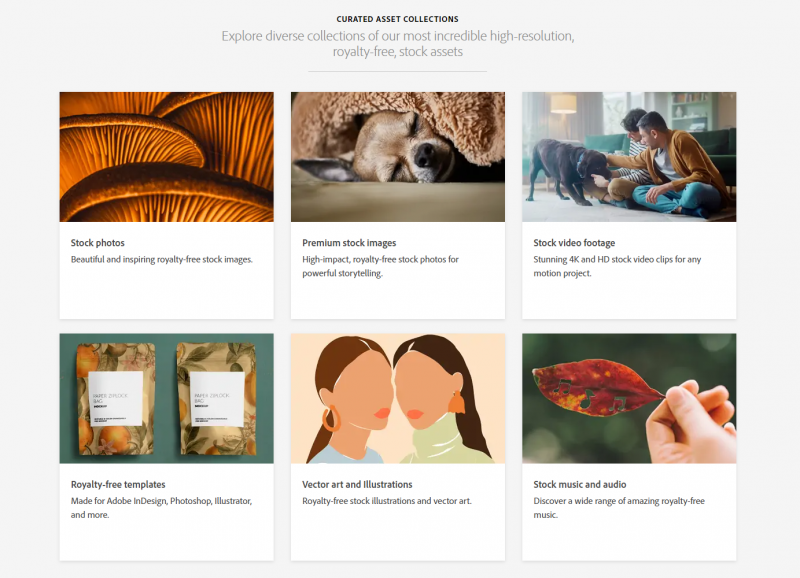Go to Stock music and audio heading
Screen dimensions: 800x578
(580, 485)
